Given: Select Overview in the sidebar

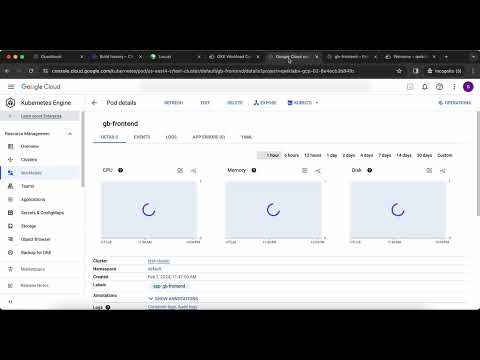Looking at the screenshot, I should (x=30, y=146).
